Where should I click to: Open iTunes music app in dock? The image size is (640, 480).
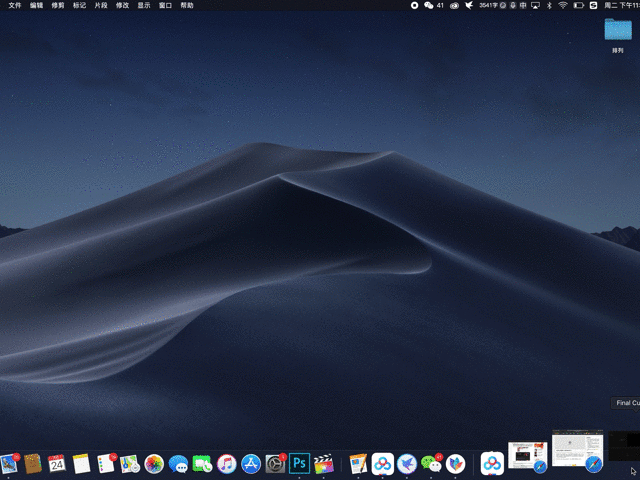click(227, 464)
